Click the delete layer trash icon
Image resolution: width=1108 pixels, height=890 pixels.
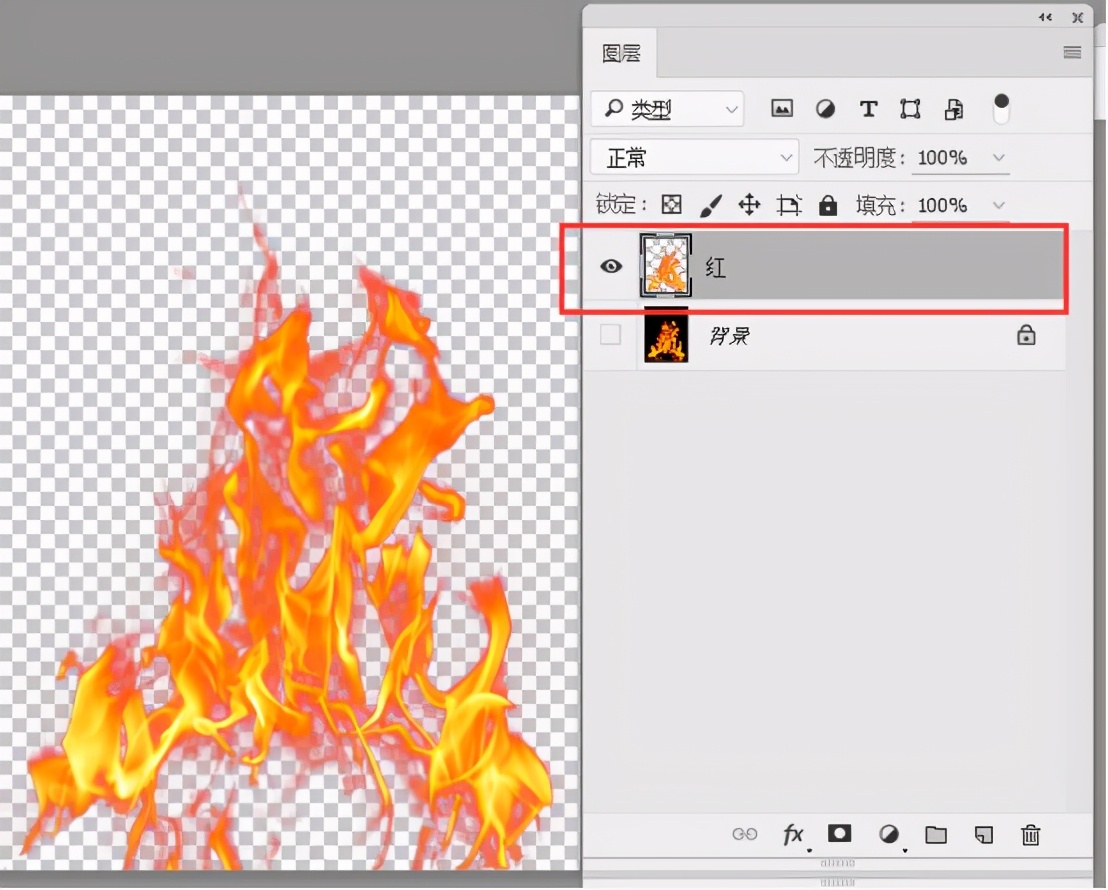pyautogui.click(x=1031, y=834)
